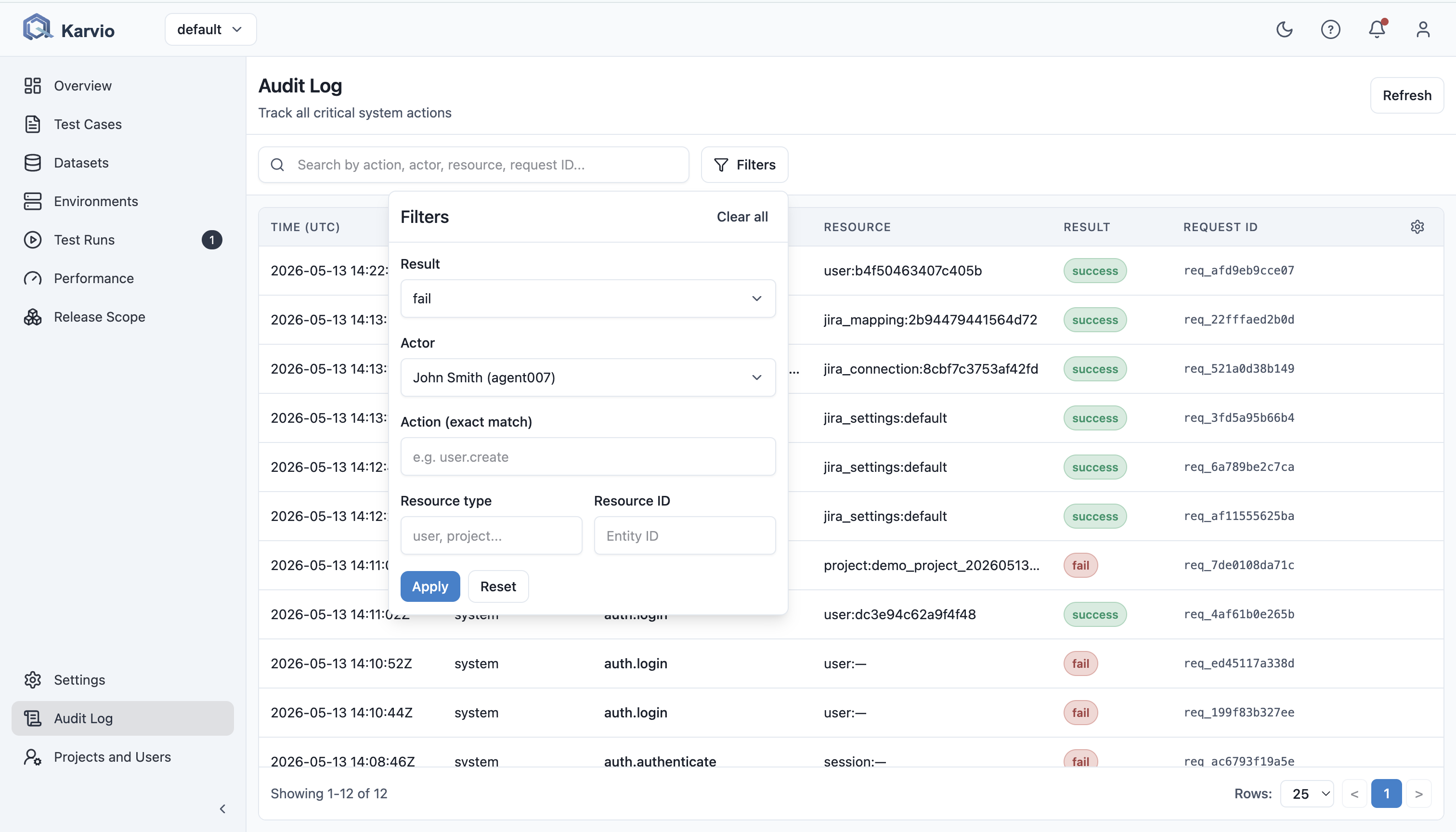Click the Test Runs badge showing 1
Image resolution: width=1456 pixels, height=832 pixels.
211,240
